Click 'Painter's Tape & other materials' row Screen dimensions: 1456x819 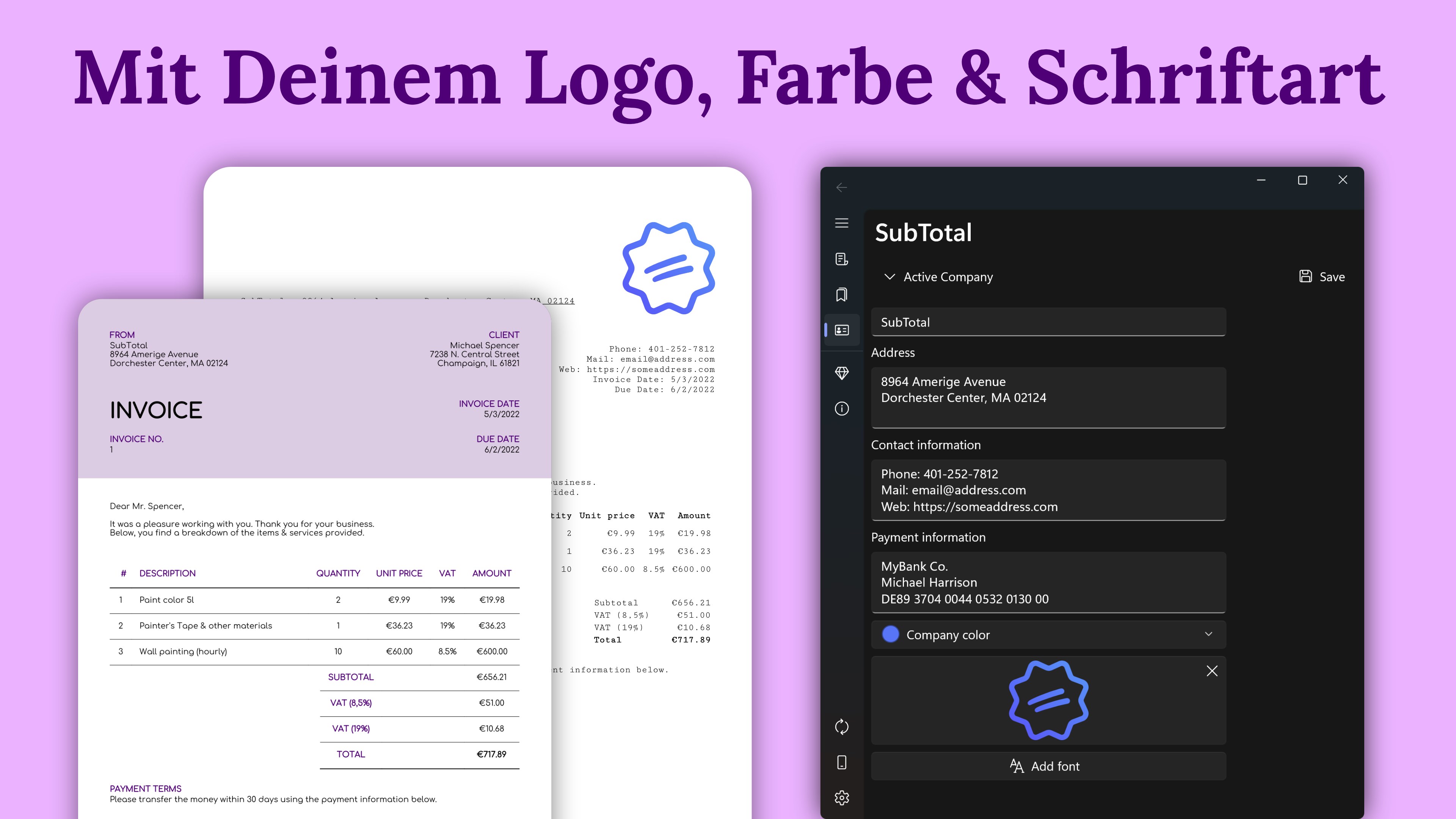click(314, 626)
